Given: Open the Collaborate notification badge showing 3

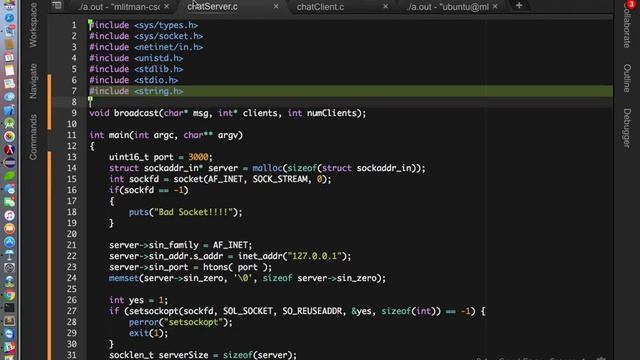Looking at the screenshot, I should click(x=631, y=4).
